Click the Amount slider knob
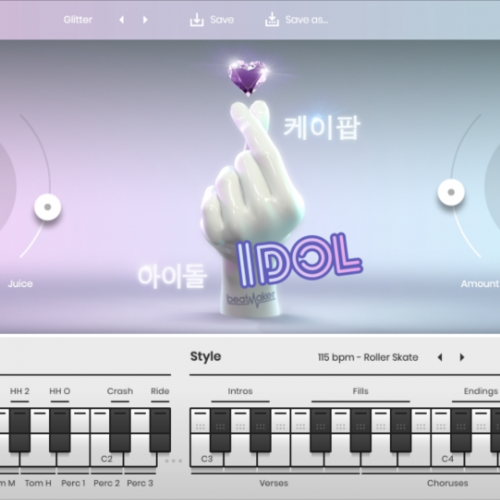 (451, 192)
